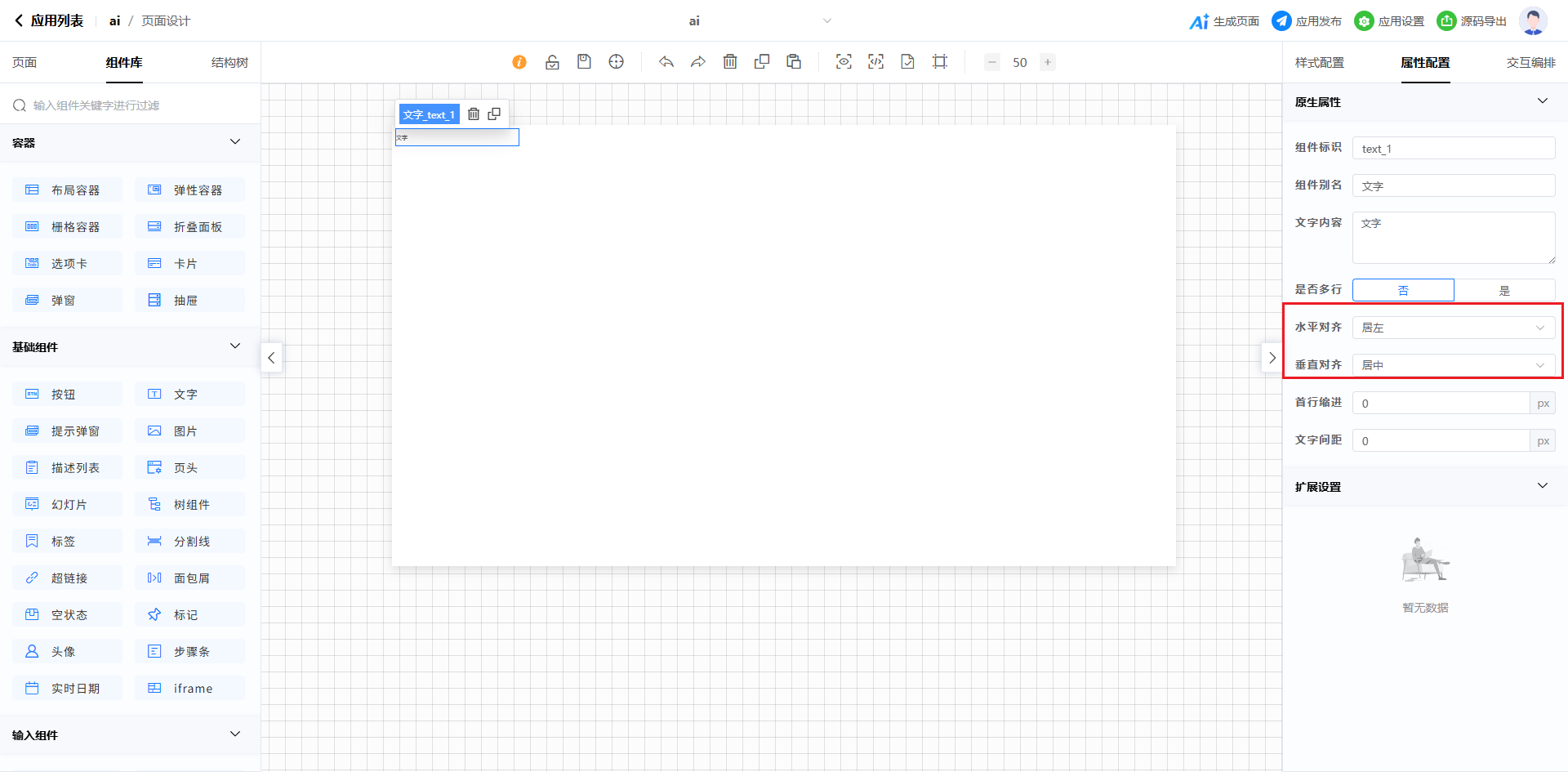Open the source code view icon
The height and width of the screenshot is (772, 1568).
pos(875,62)
